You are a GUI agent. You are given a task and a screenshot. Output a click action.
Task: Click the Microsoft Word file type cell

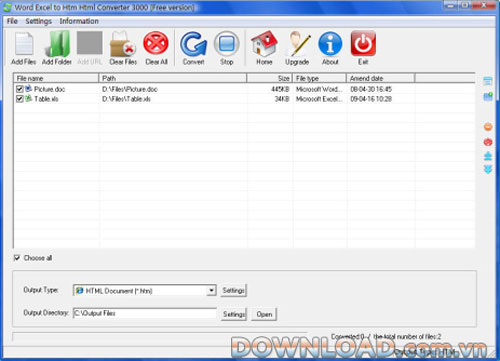(x=319, y=89)
